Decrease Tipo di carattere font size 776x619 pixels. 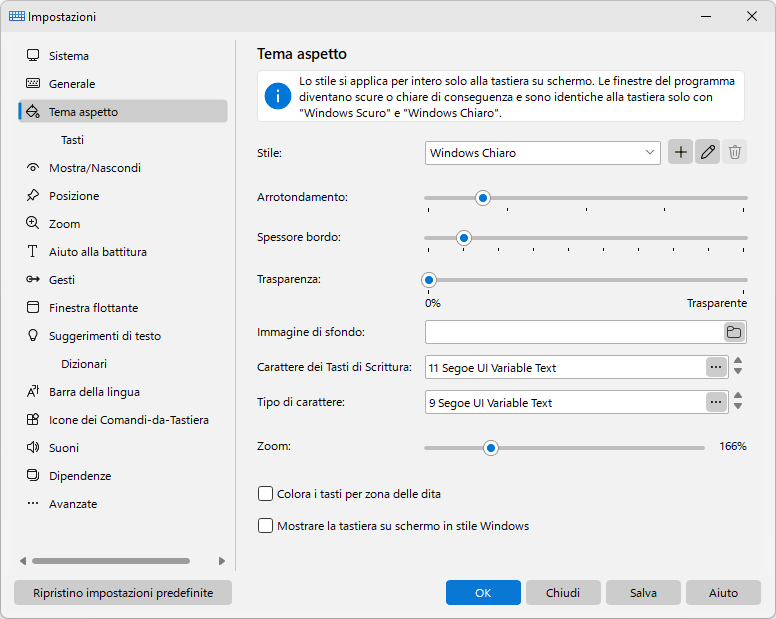[738, 406]
